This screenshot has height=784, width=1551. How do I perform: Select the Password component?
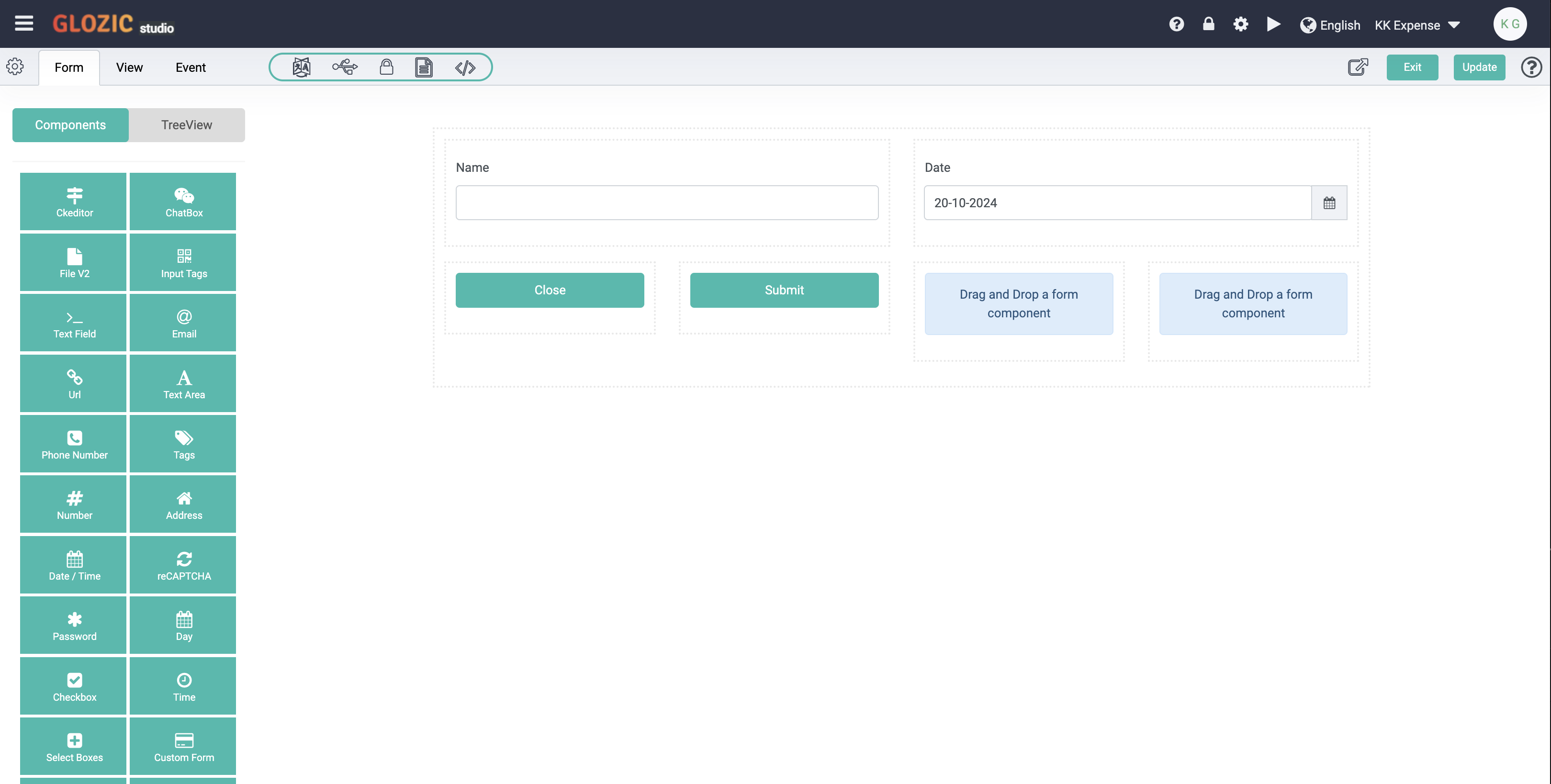point(73,626)
